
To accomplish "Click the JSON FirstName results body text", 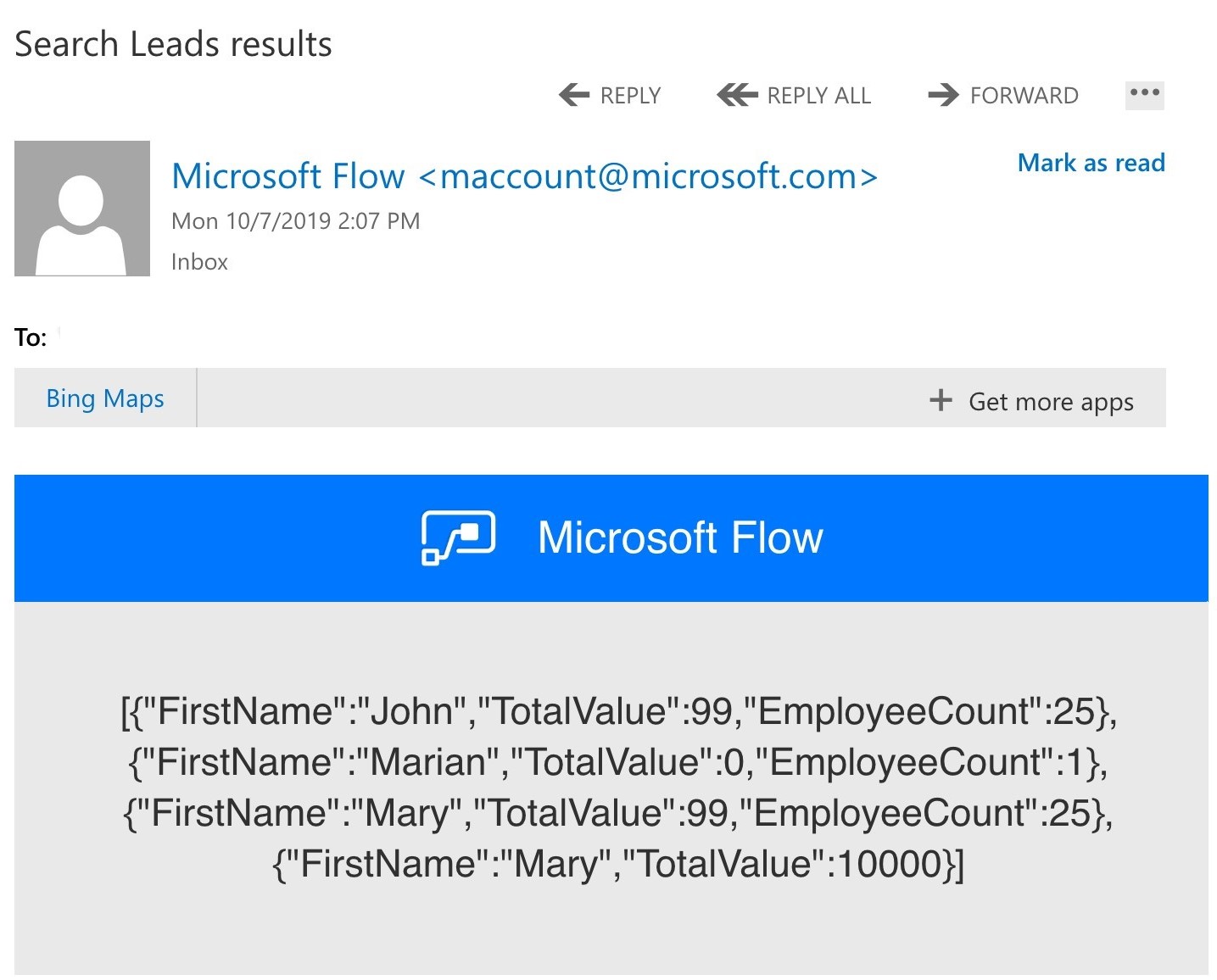I will click(x=618, y=787).
